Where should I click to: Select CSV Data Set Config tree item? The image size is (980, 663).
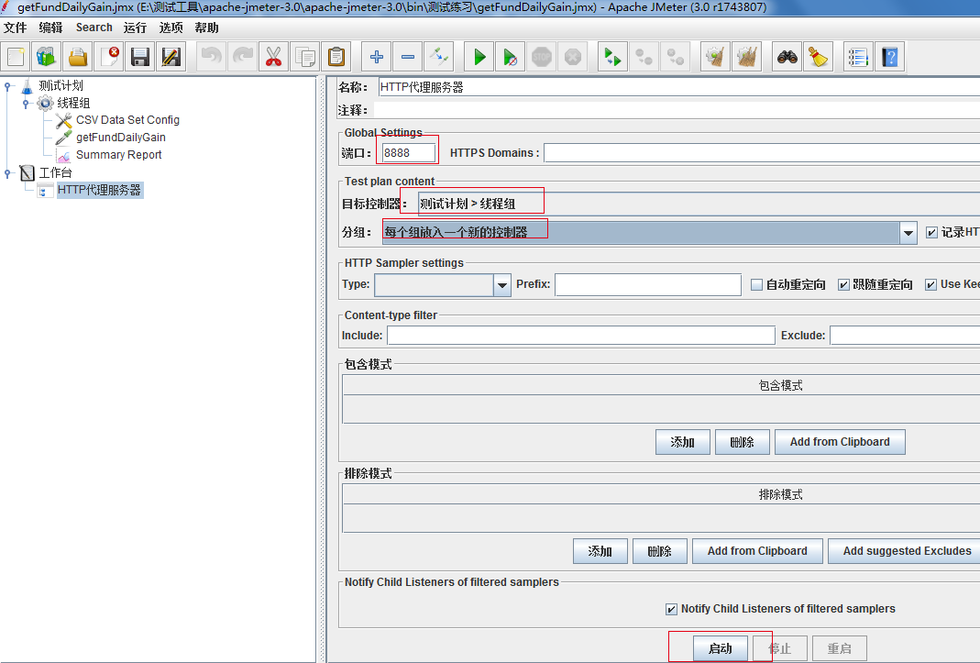click(118, 120)
